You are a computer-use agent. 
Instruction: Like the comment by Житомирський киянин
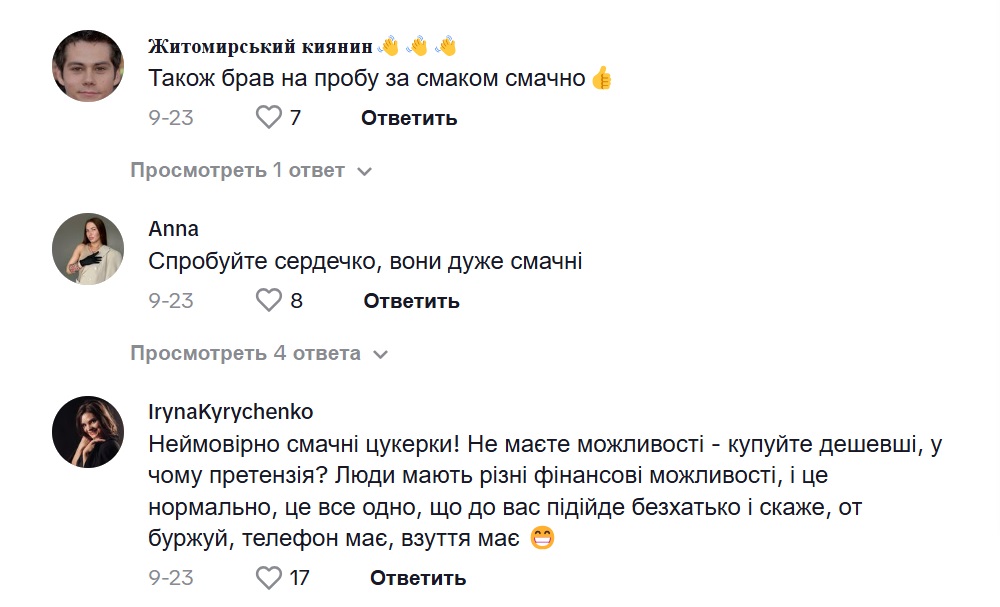pos(269,118)
